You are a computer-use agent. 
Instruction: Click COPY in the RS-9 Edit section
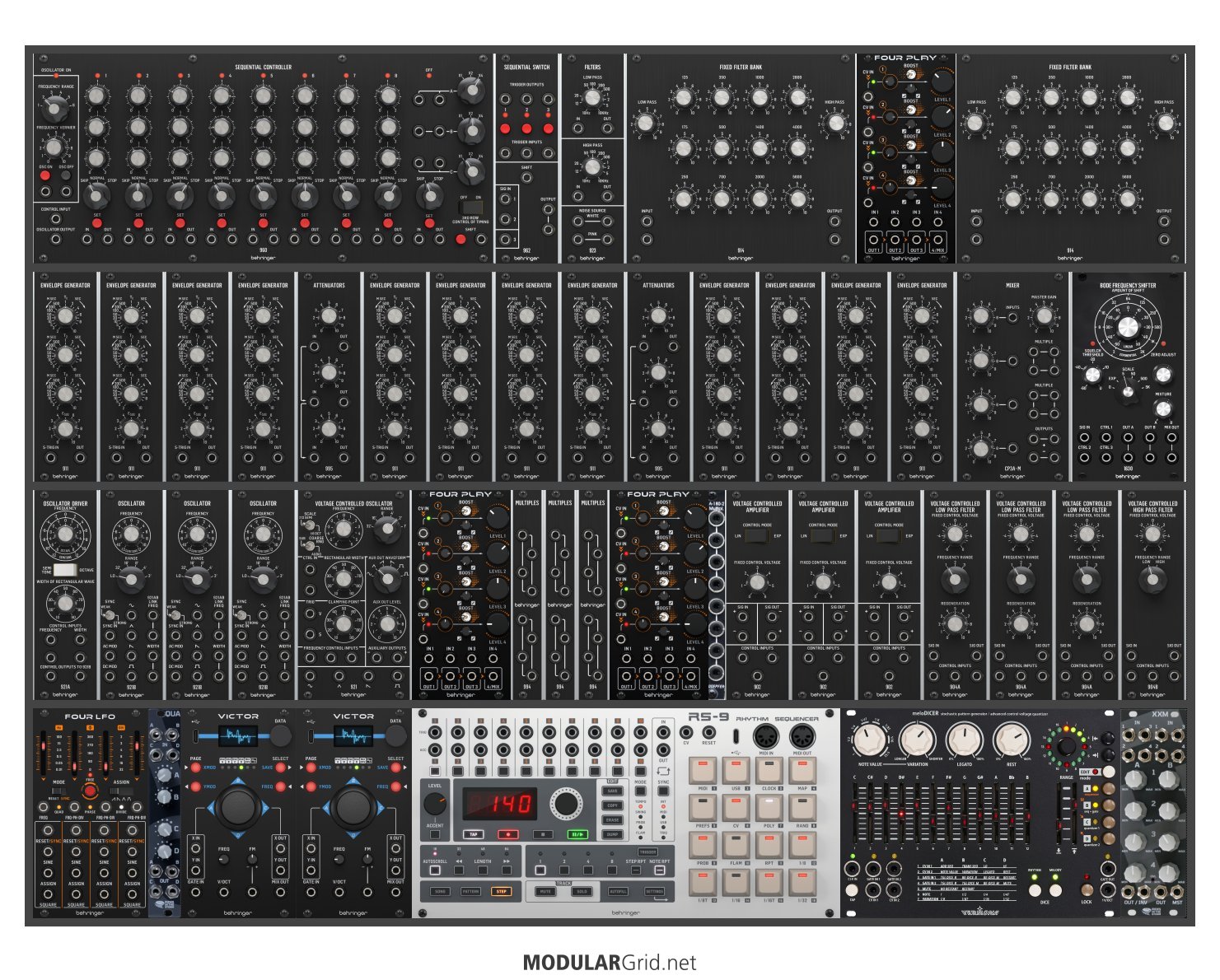pyautogui.click(x=612, y=805)
